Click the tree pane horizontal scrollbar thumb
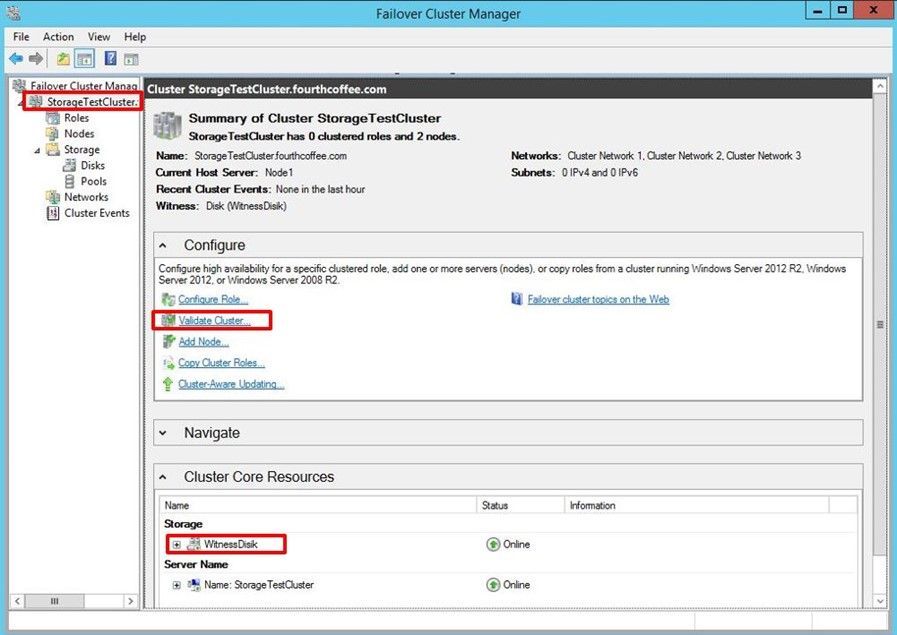The image size is (897, 635). [55, 601]
